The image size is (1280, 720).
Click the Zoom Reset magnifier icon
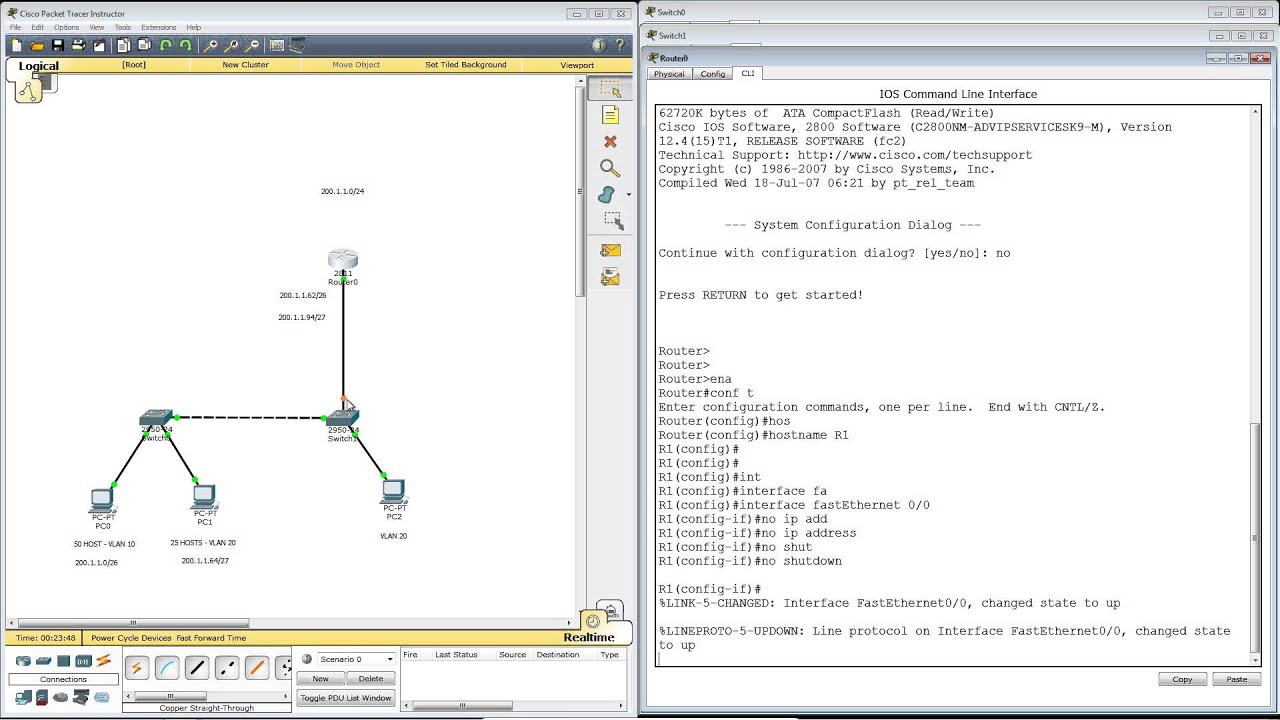pyautogui.click(x=231, y=45)
